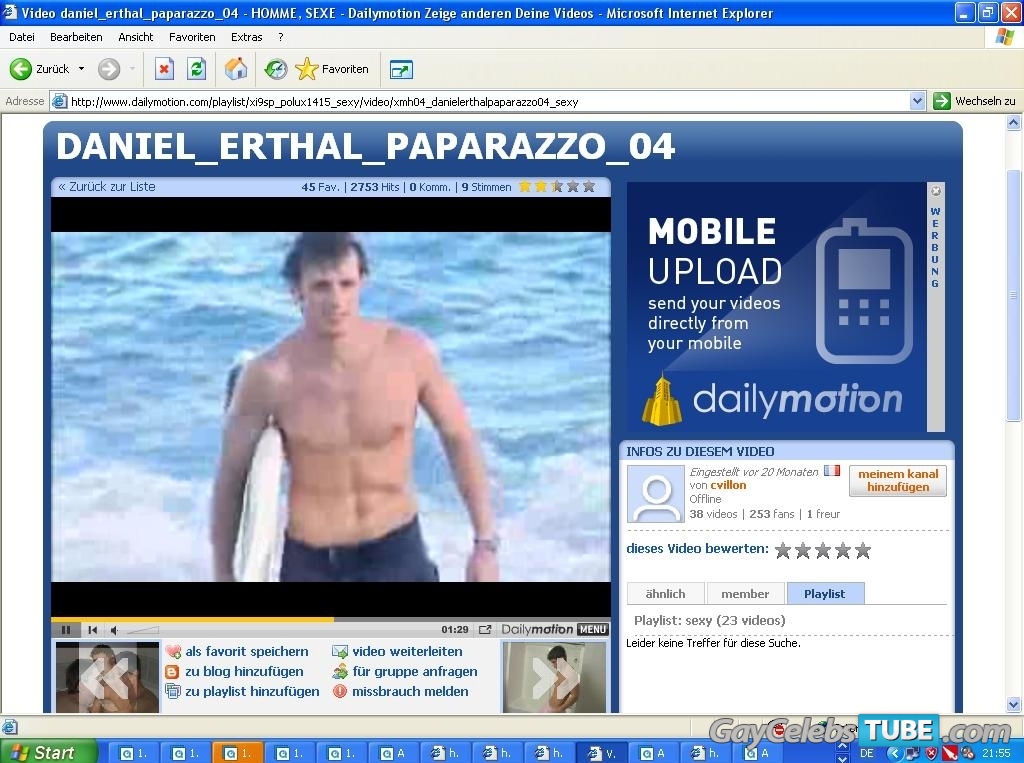Viewport: 1024px width, 763px height.
Task: Click the page scrollbar up arrow
Action: [1014, 123]
